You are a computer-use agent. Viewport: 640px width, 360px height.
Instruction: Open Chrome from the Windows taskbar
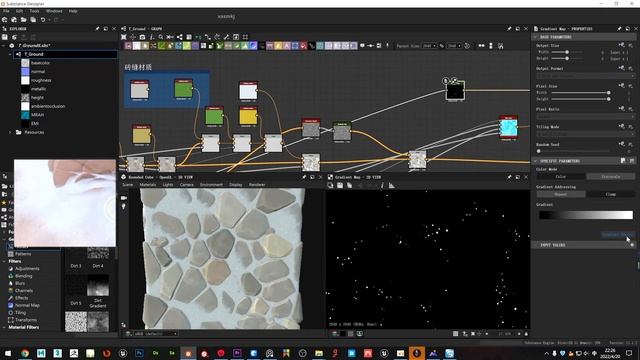tap(25, 353)
